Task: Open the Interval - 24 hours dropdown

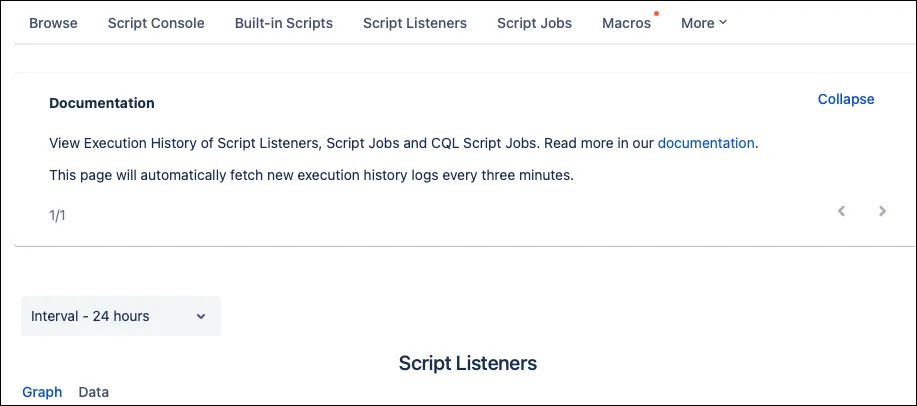Action: (121, 316)
